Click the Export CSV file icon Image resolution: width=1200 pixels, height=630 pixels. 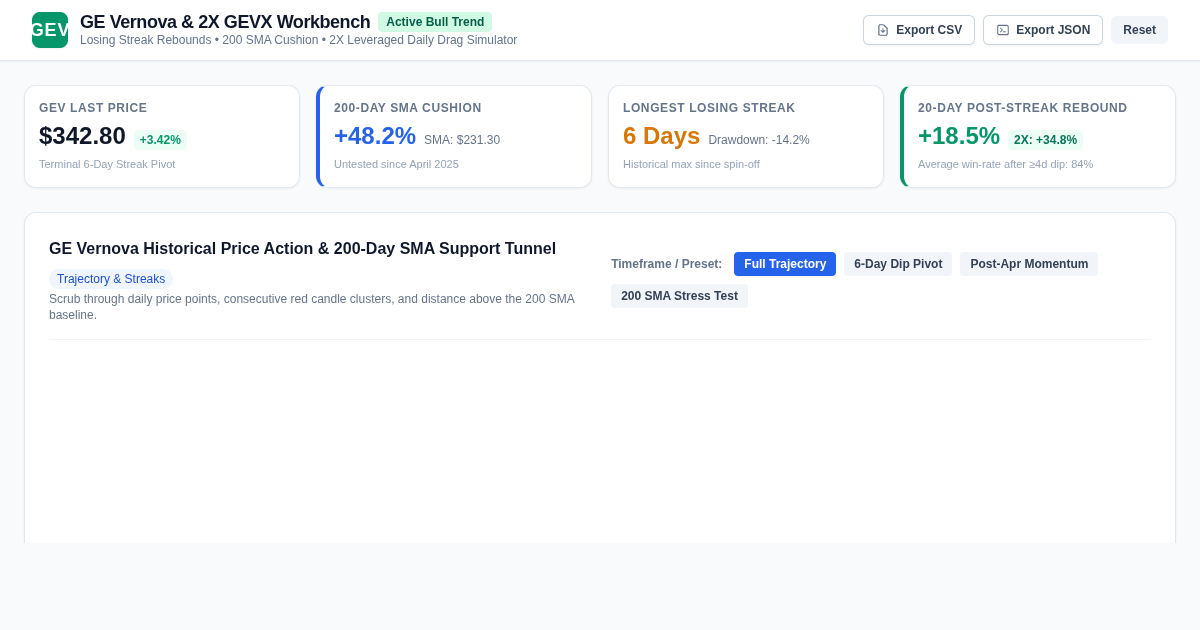[883, 30]
